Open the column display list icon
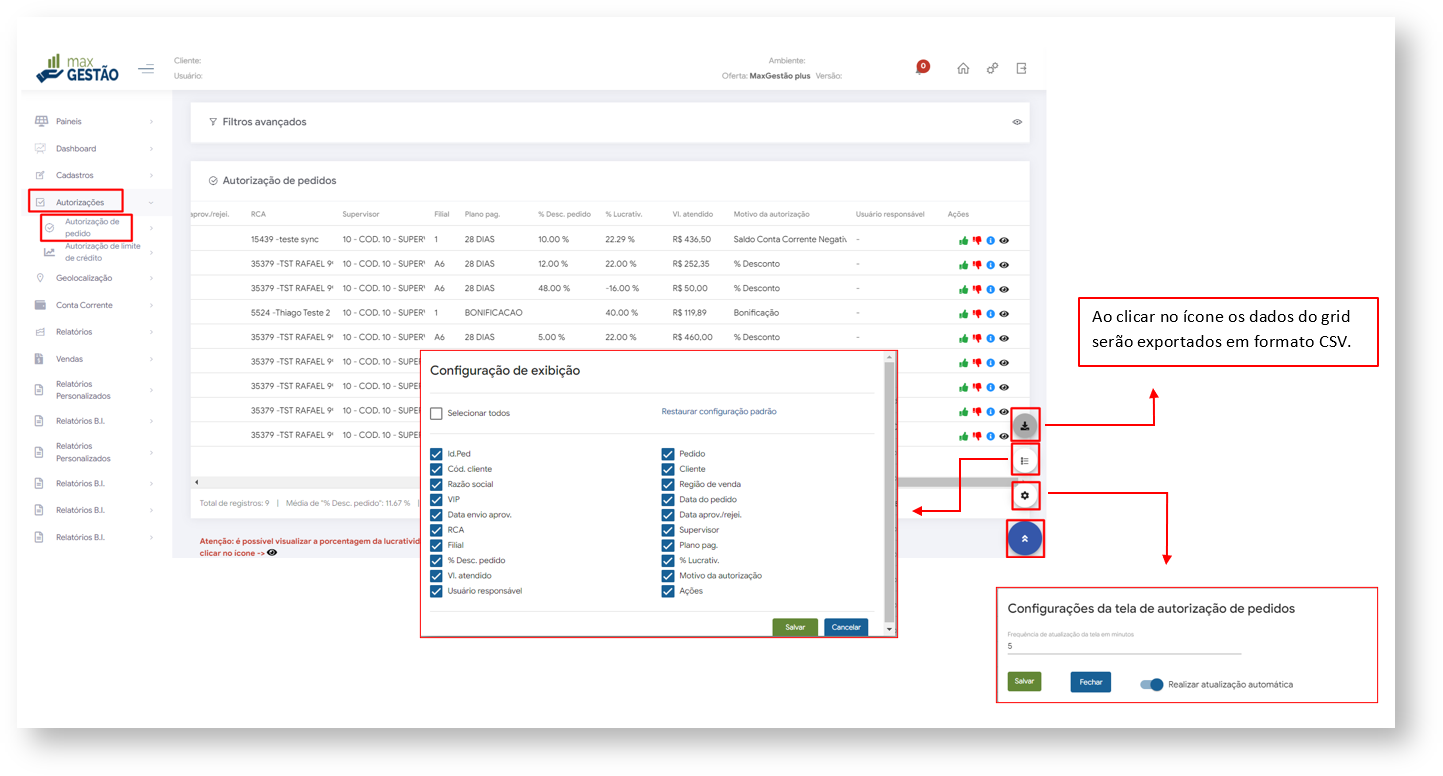This screenshot has height=776, width=1443. coord(1025,460)
